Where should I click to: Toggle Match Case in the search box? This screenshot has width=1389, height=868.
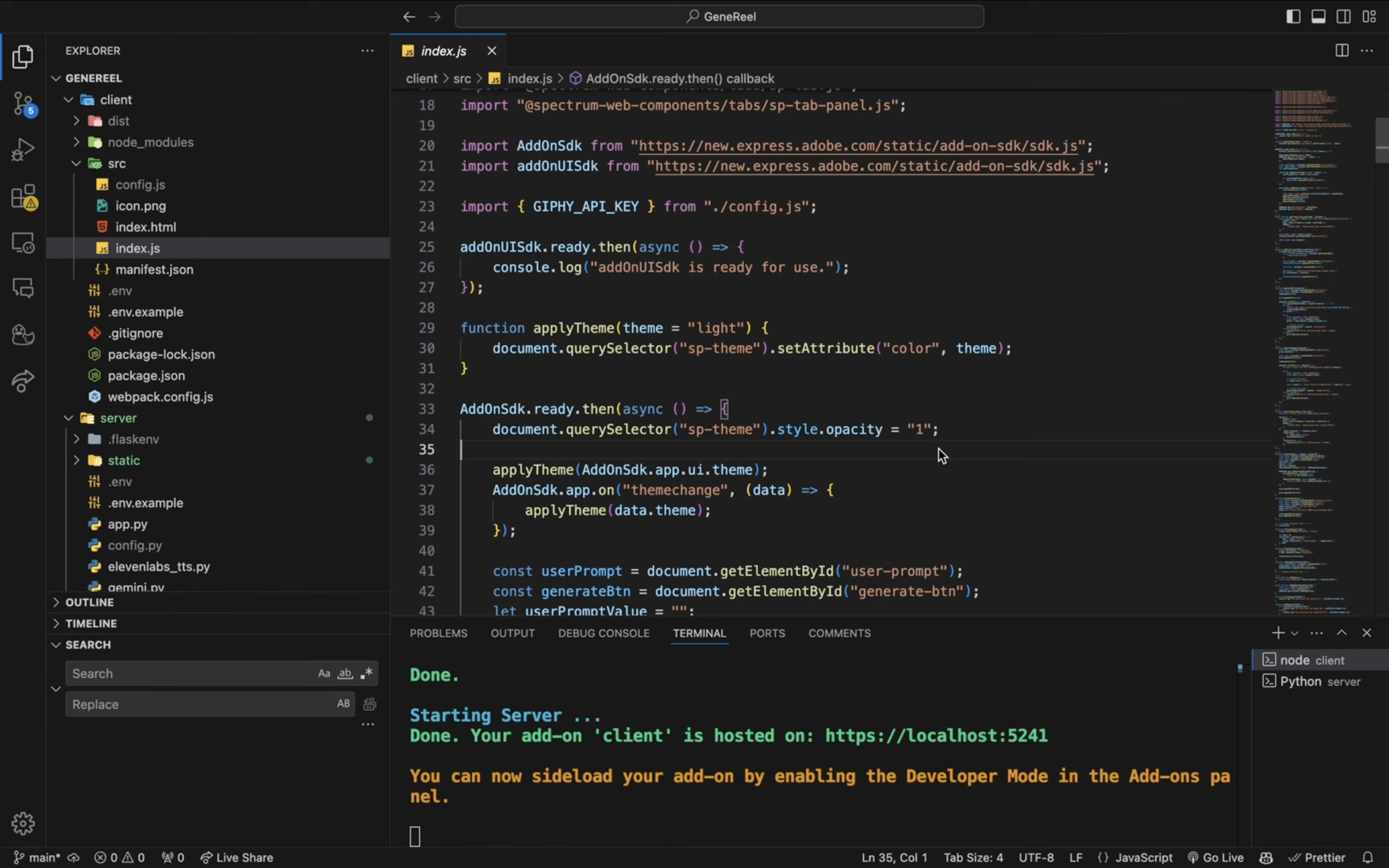(x=324, y=673)
